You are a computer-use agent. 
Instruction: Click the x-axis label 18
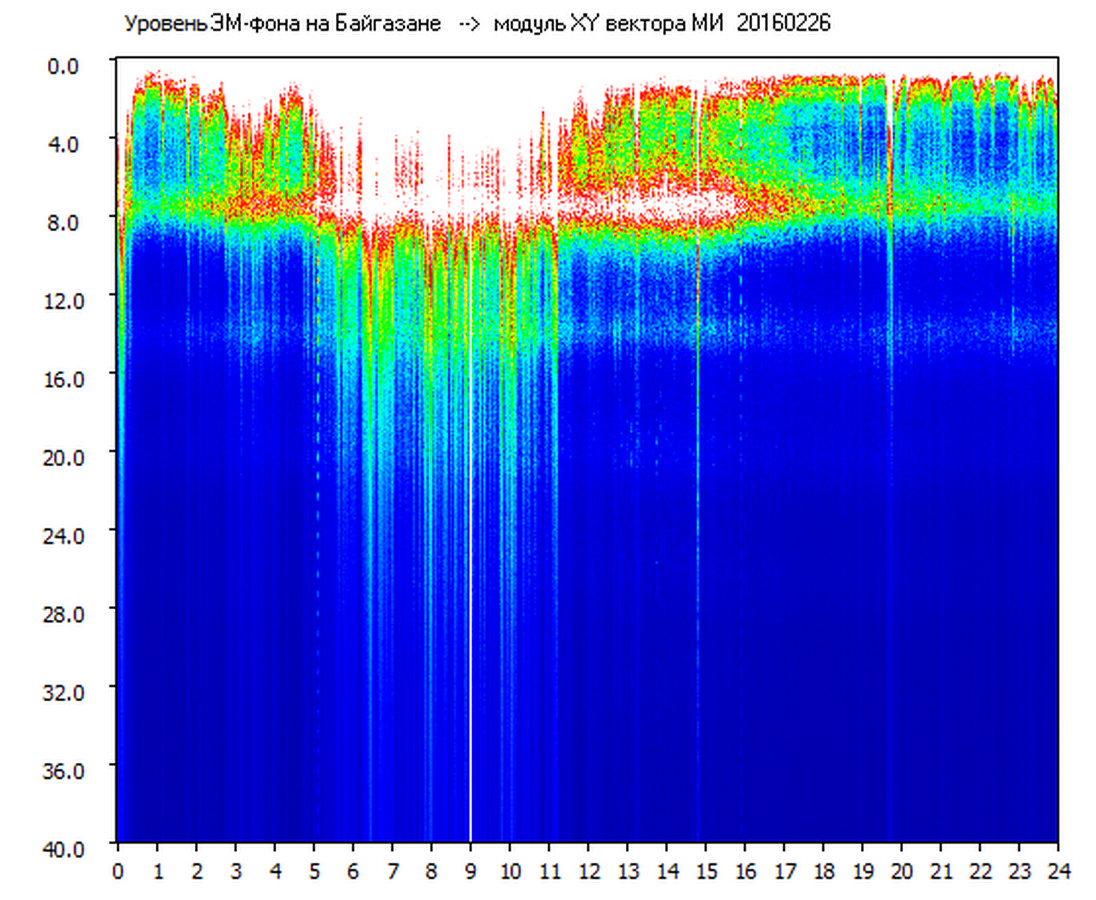click(x=824, y=871)
